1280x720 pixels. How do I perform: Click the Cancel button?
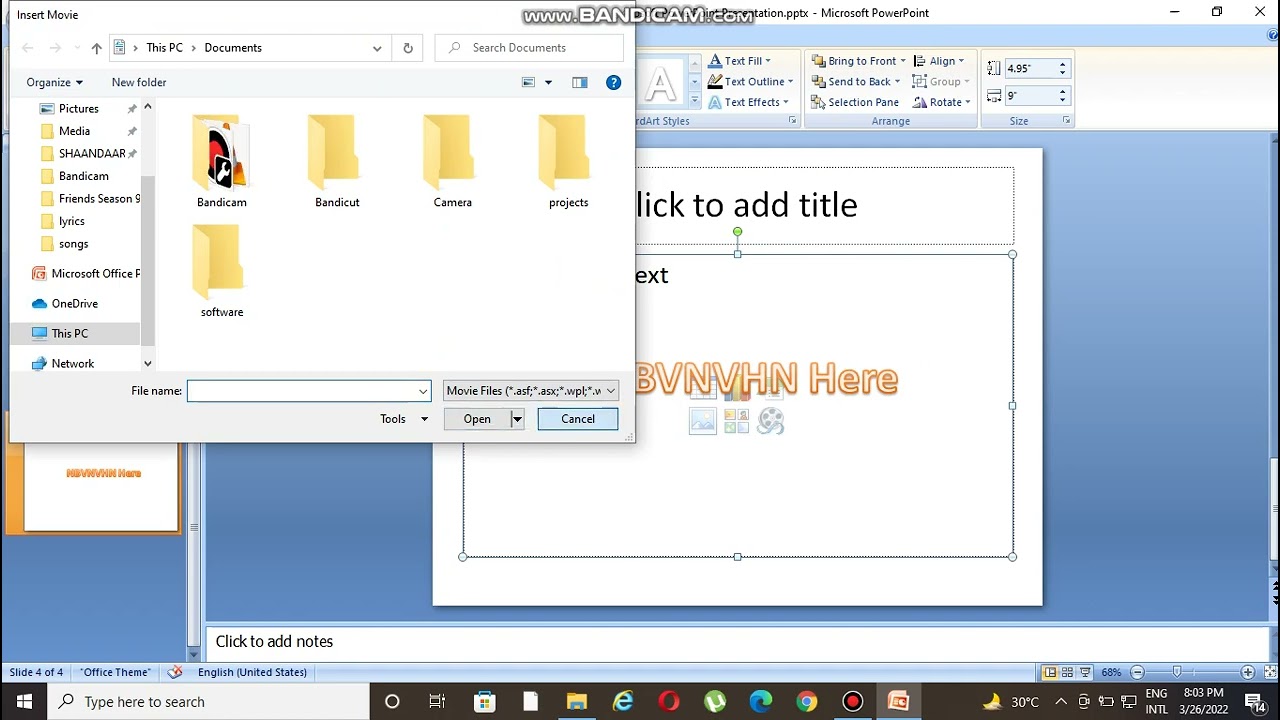pos(578,419)
